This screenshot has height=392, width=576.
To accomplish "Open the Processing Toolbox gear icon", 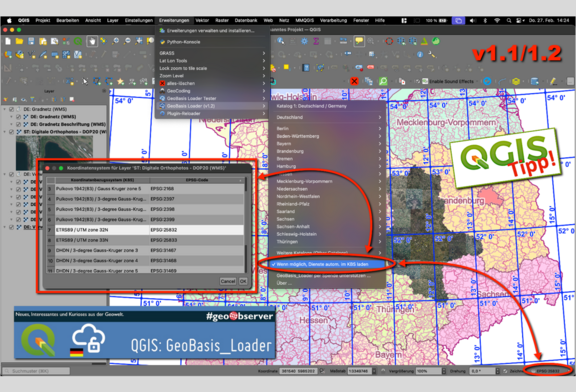I will [x=304, y=42].
